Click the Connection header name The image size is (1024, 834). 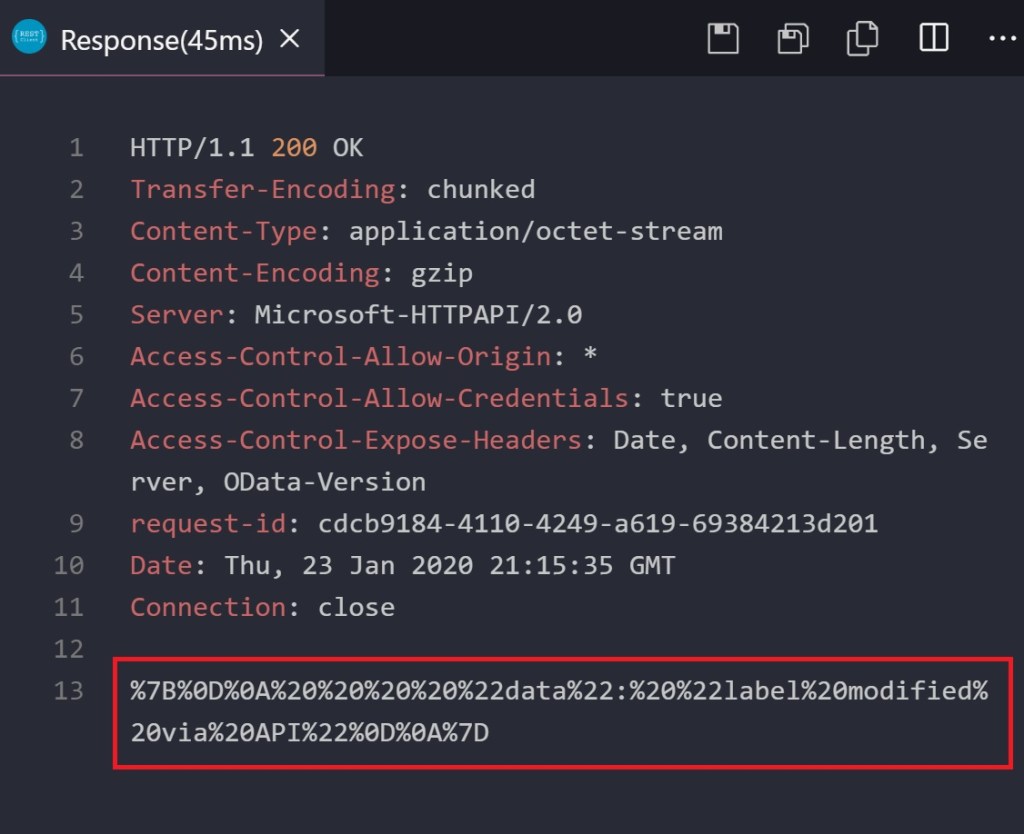click(x=207, y=607)
